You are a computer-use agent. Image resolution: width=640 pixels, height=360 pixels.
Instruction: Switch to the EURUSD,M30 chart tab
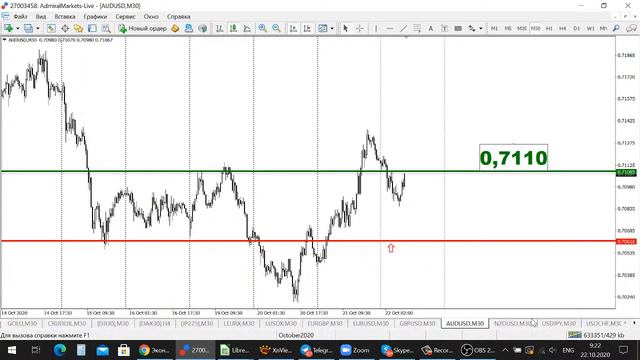[371, 323]
